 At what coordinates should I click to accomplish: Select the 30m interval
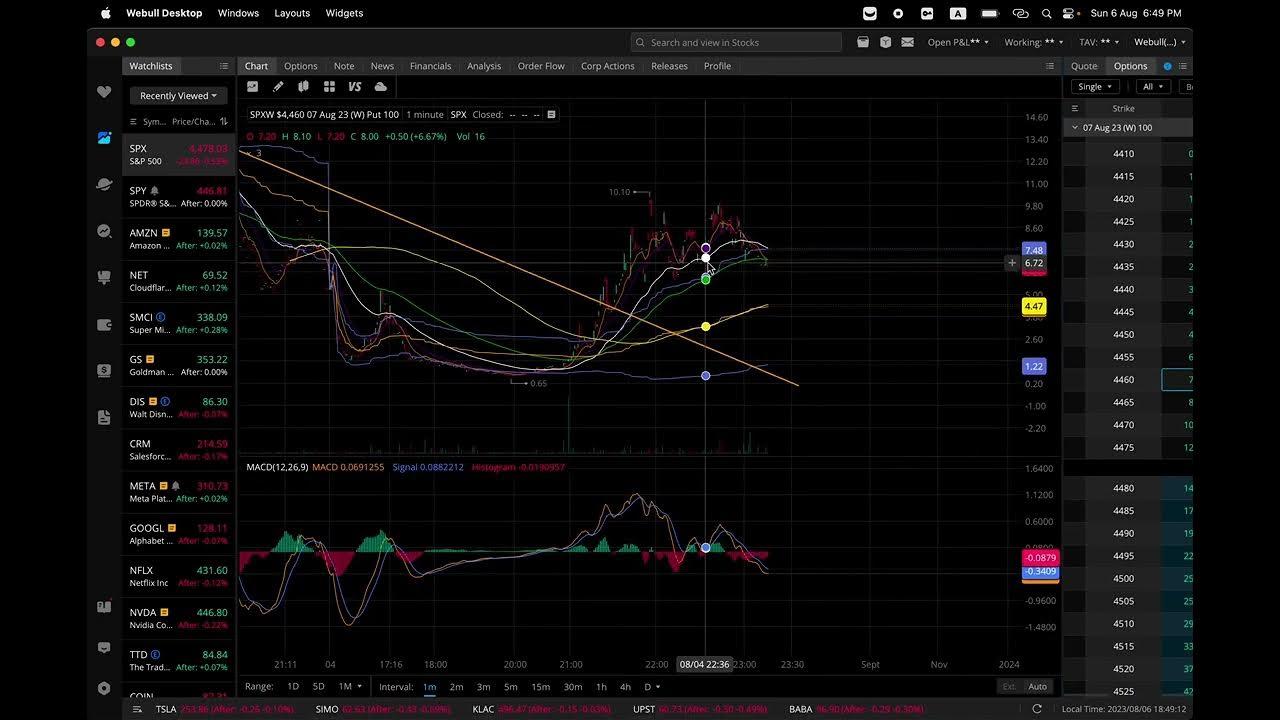pyautogui.click(x=573, y=687)
